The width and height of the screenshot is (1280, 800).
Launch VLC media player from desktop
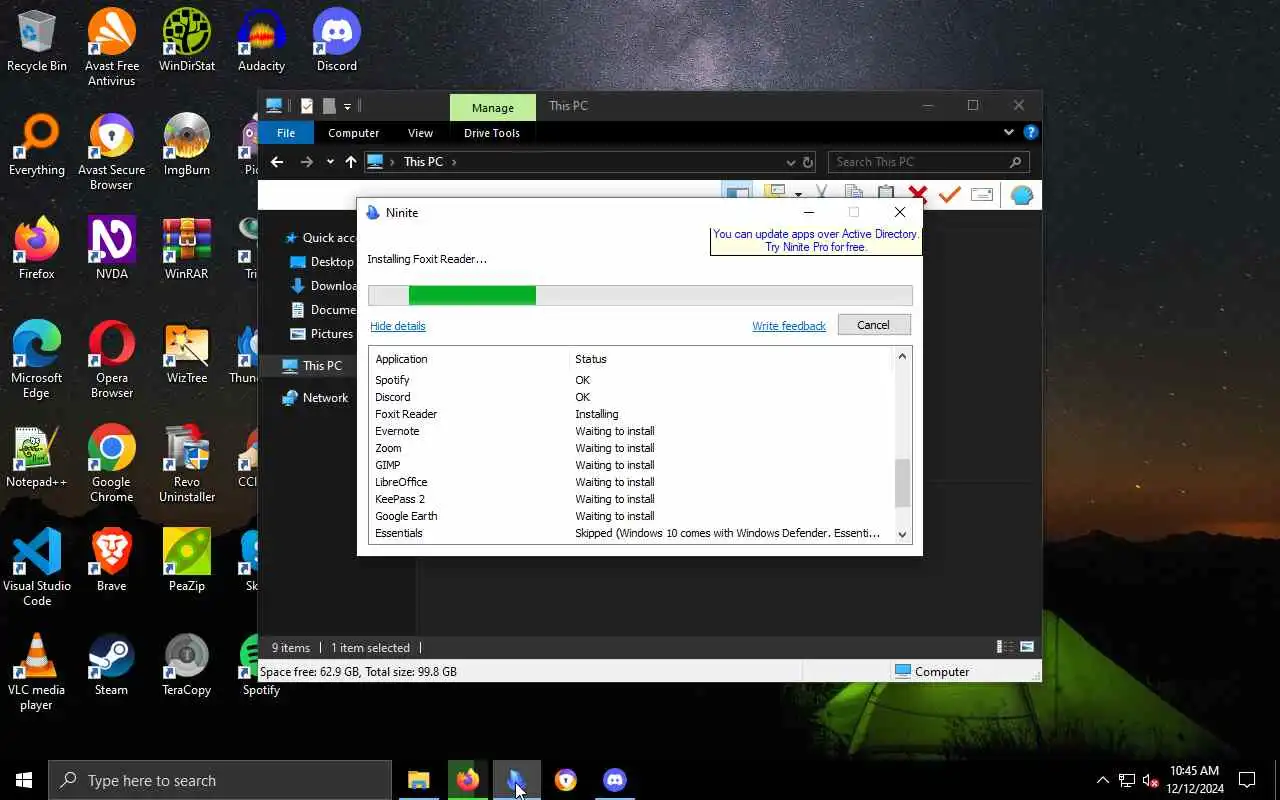coord(37,671)
